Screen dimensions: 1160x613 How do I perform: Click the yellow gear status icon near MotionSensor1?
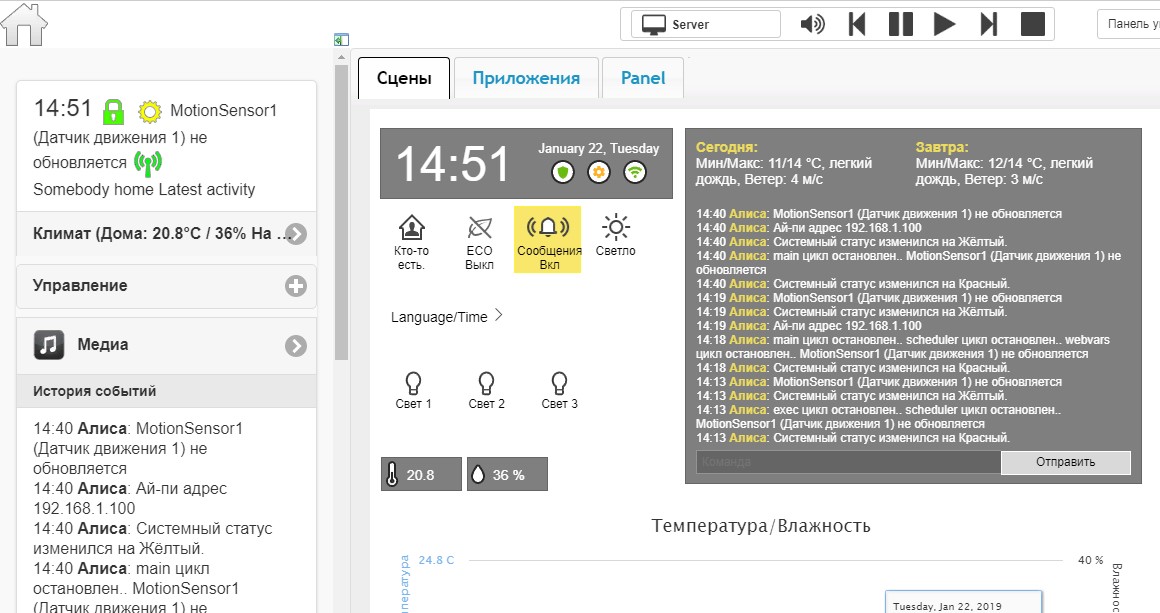point(149,112)
